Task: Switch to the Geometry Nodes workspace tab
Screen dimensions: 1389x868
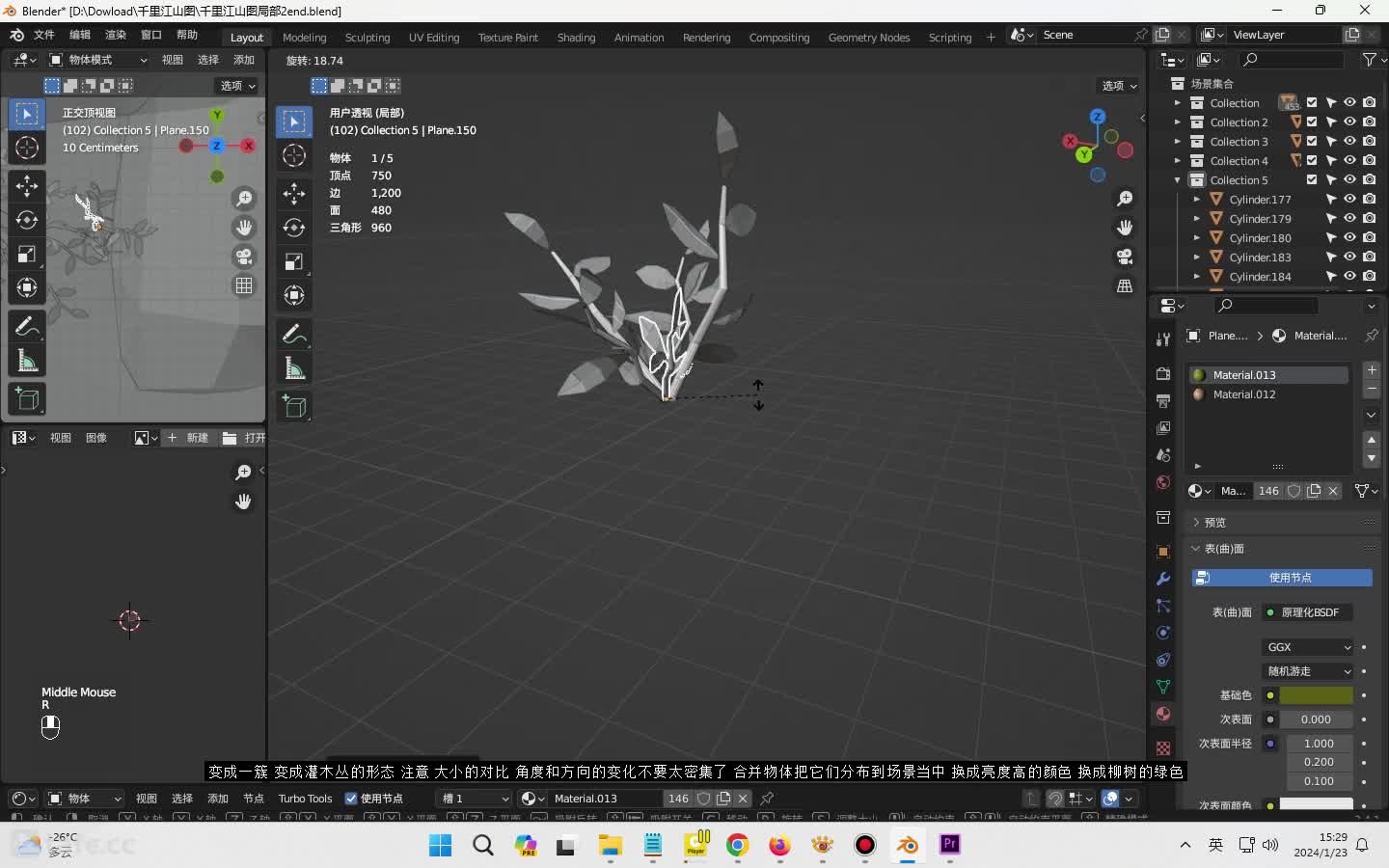Action: click(x=869, y=38)
